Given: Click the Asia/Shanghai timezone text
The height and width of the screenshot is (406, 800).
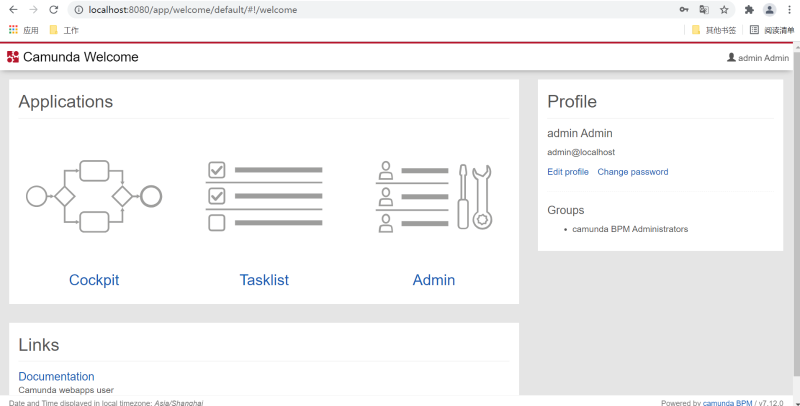Looking at the screenshot, I should [179, 402].
